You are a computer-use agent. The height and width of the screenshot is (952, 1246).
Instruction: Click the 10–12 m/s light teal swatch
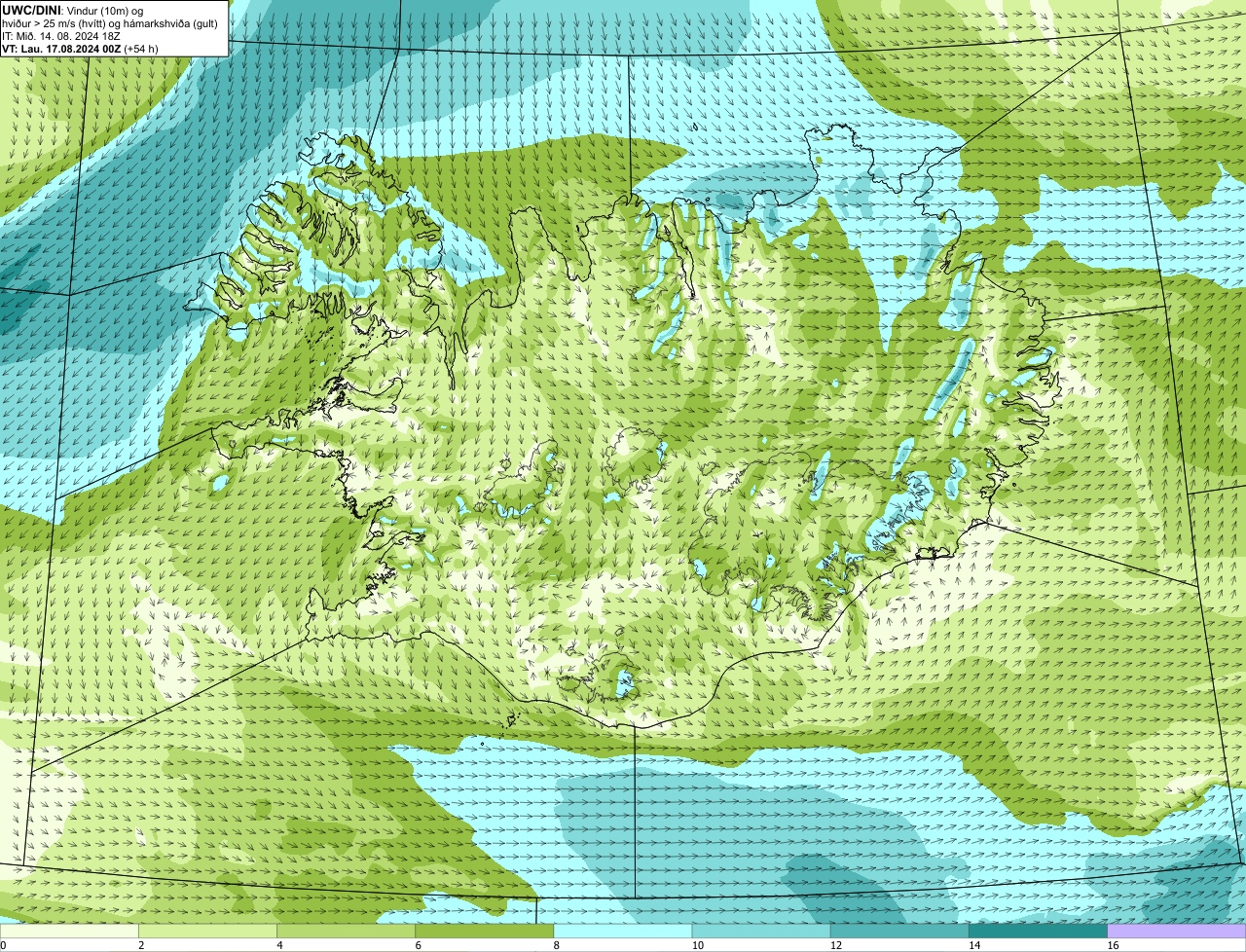click(761, 932)
